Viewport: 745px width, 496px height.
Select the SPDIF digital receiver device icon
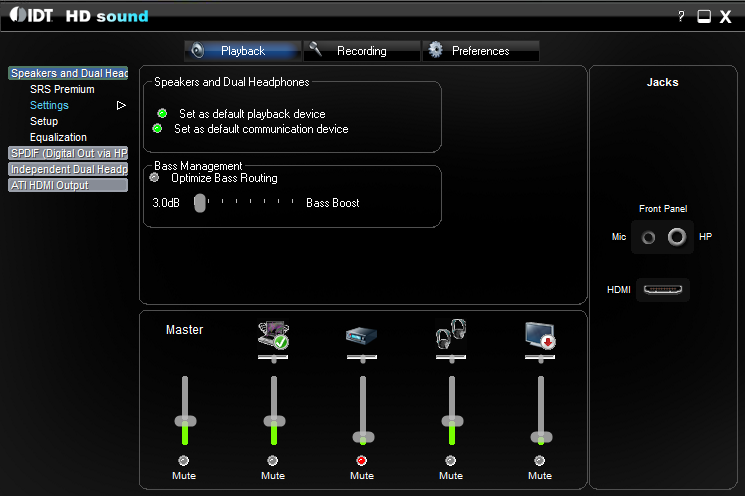[362, 335]
